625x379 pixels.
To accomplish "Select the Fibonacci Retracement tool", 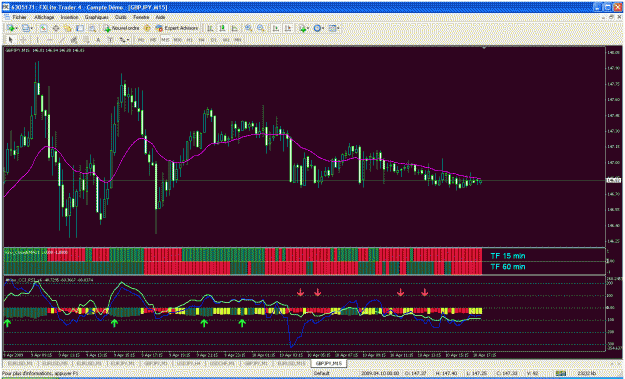I will (86, 39).
